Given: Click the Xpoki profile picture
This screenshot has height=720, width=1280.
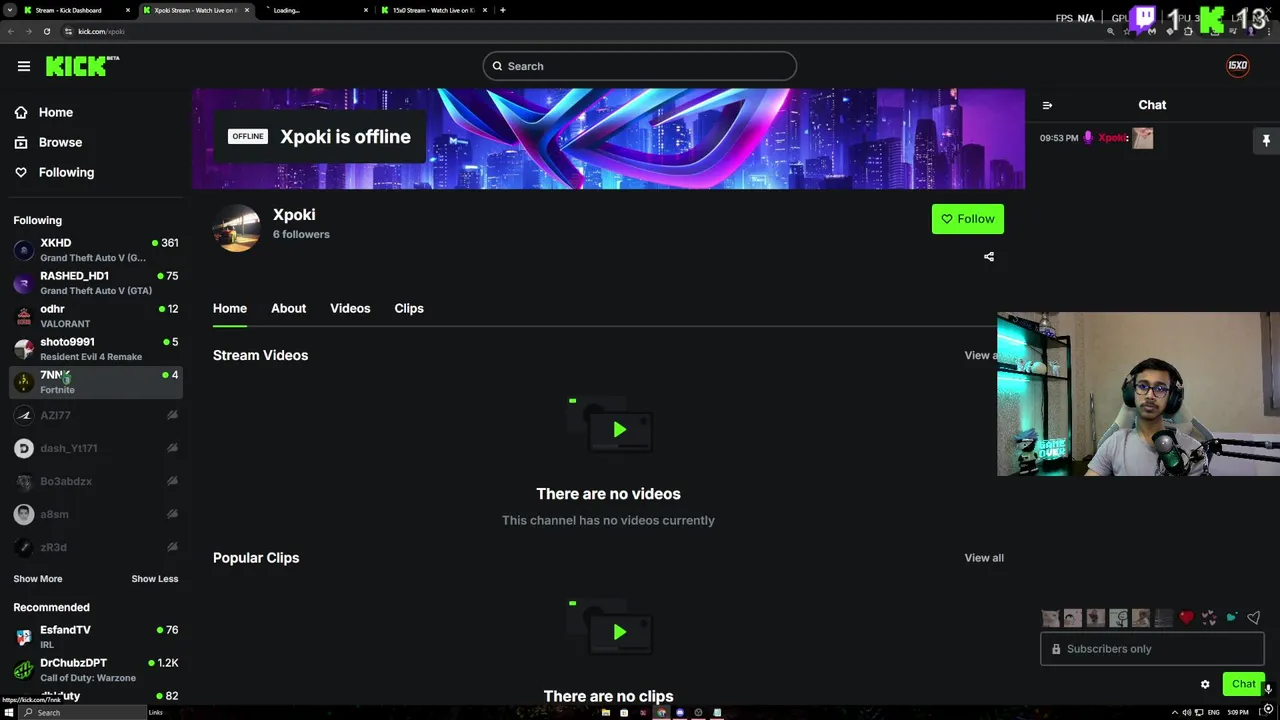Looking at the screenshot, I should click(x=237, y=228).
